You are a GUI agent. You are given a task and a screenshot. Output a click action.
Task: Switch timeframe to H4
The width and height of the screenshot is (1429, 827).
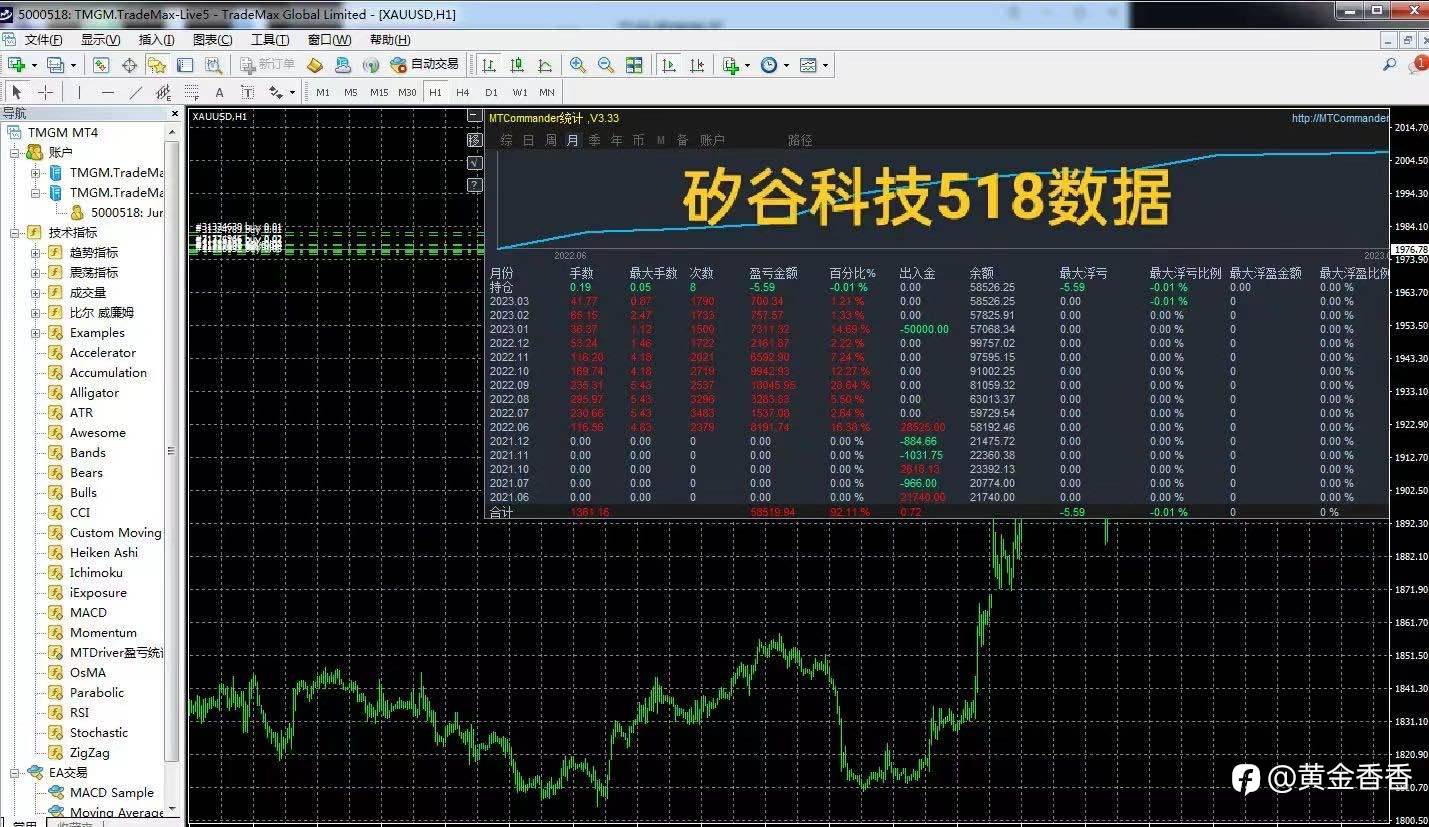(x=462, y=92)
